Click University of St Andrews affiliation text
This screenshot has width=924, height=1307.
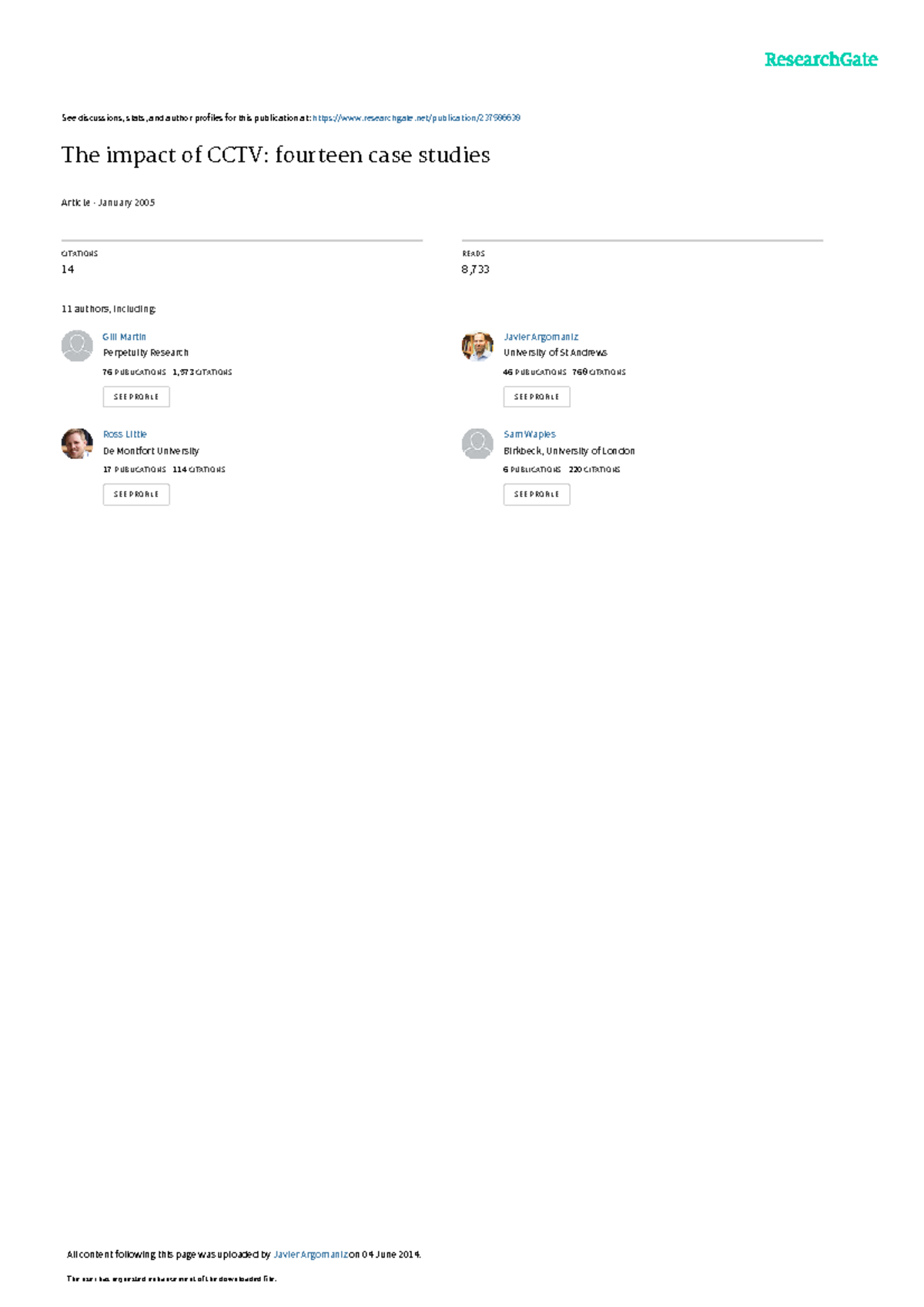(x=555, y=353)
